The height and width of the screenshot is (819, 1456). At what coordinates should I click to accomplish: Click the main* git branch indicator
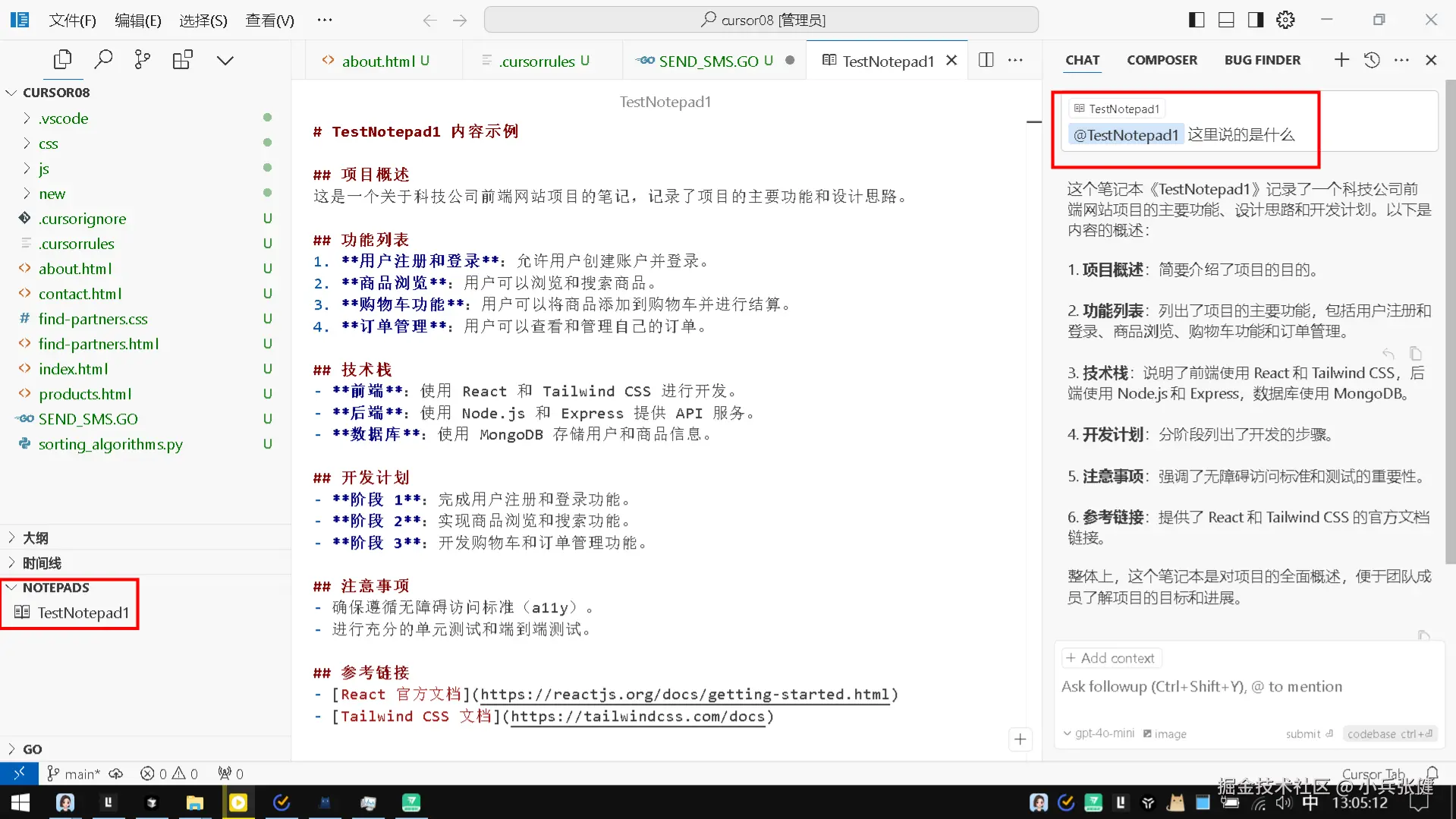[x=74, y=773]
